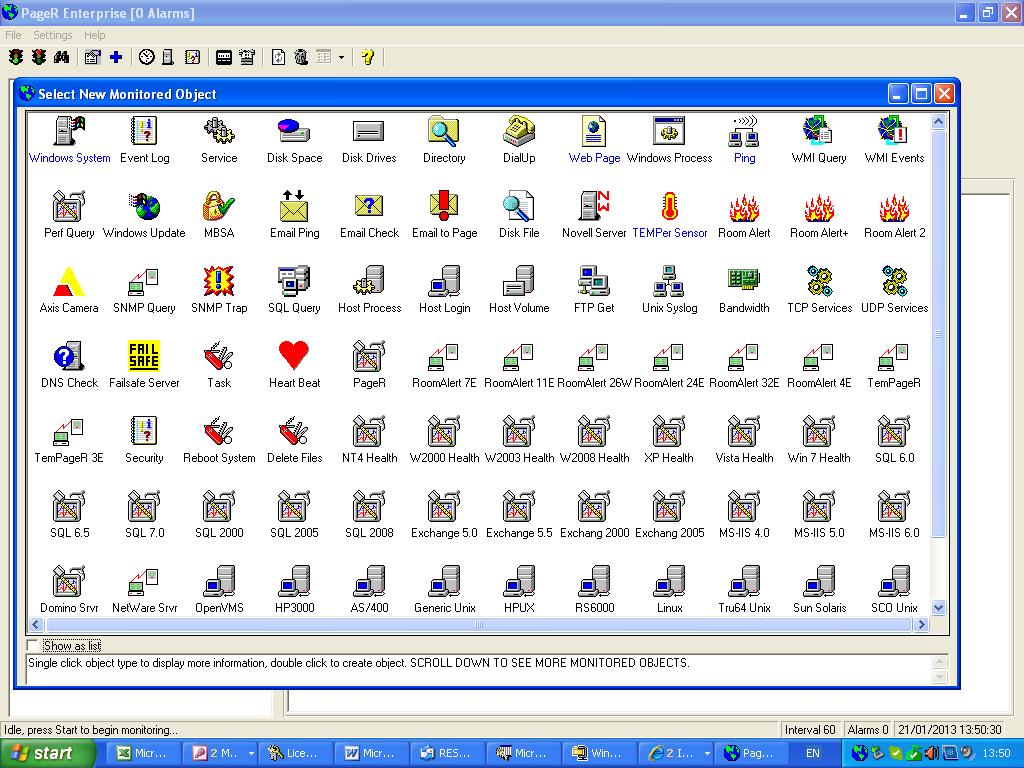Pick the Email to Page icon
The width and height of the screenshot is (1024, 768).
tap(444, 206)
